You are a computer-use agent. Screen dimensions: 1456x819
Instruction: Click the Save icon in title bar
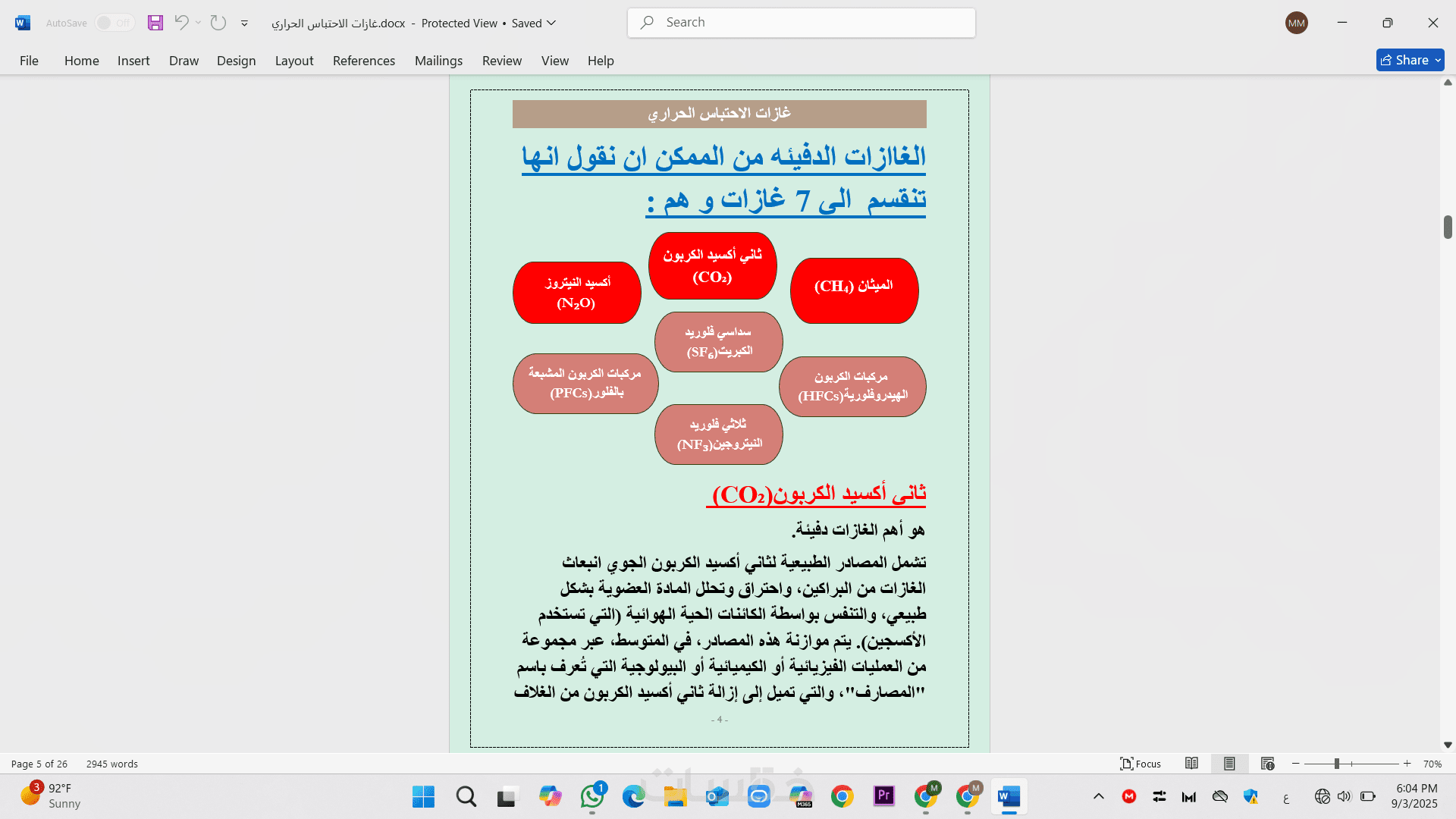pos(155,23)
